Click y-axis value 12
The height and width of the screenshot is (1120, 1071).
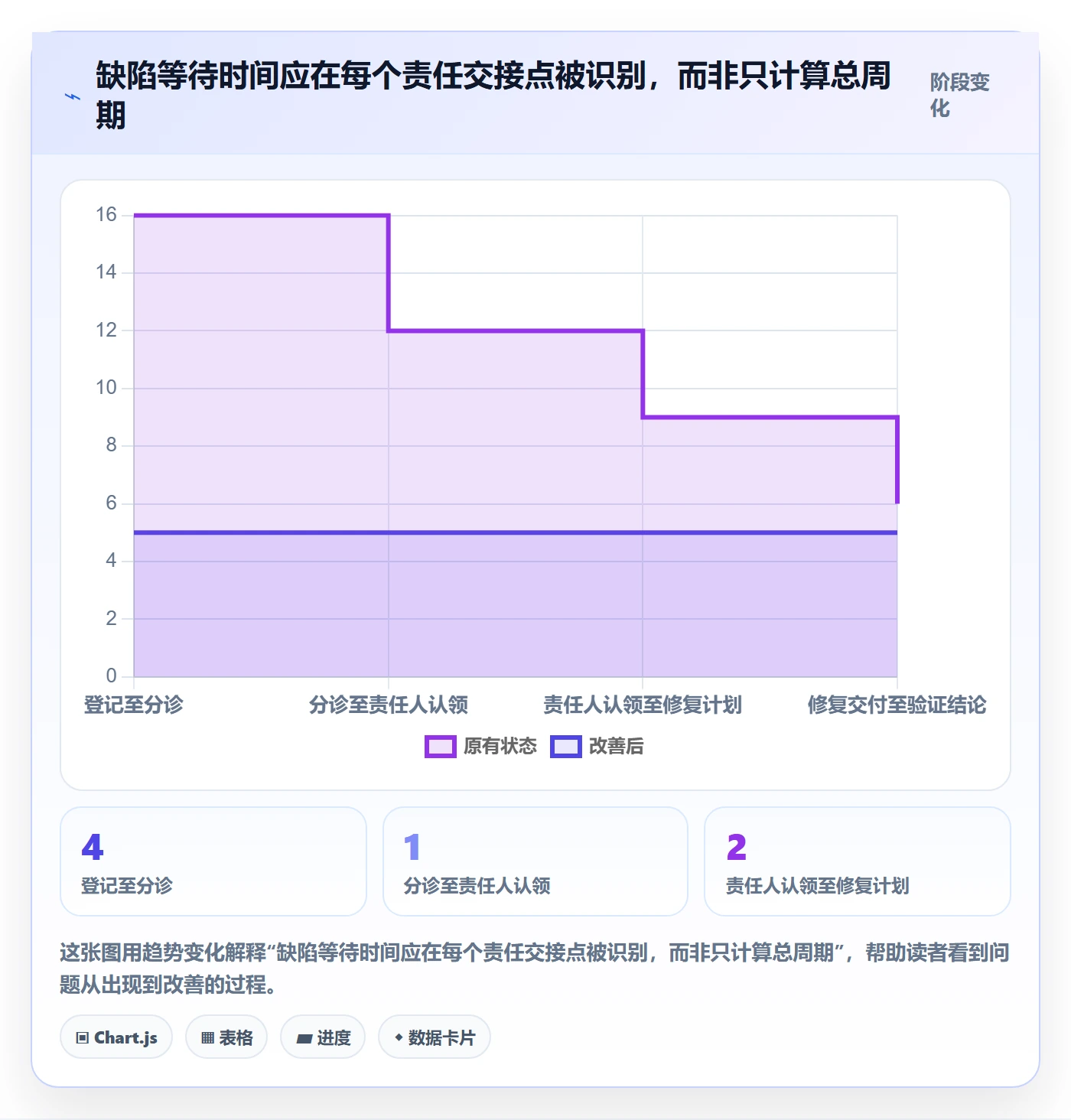(106, 330)
